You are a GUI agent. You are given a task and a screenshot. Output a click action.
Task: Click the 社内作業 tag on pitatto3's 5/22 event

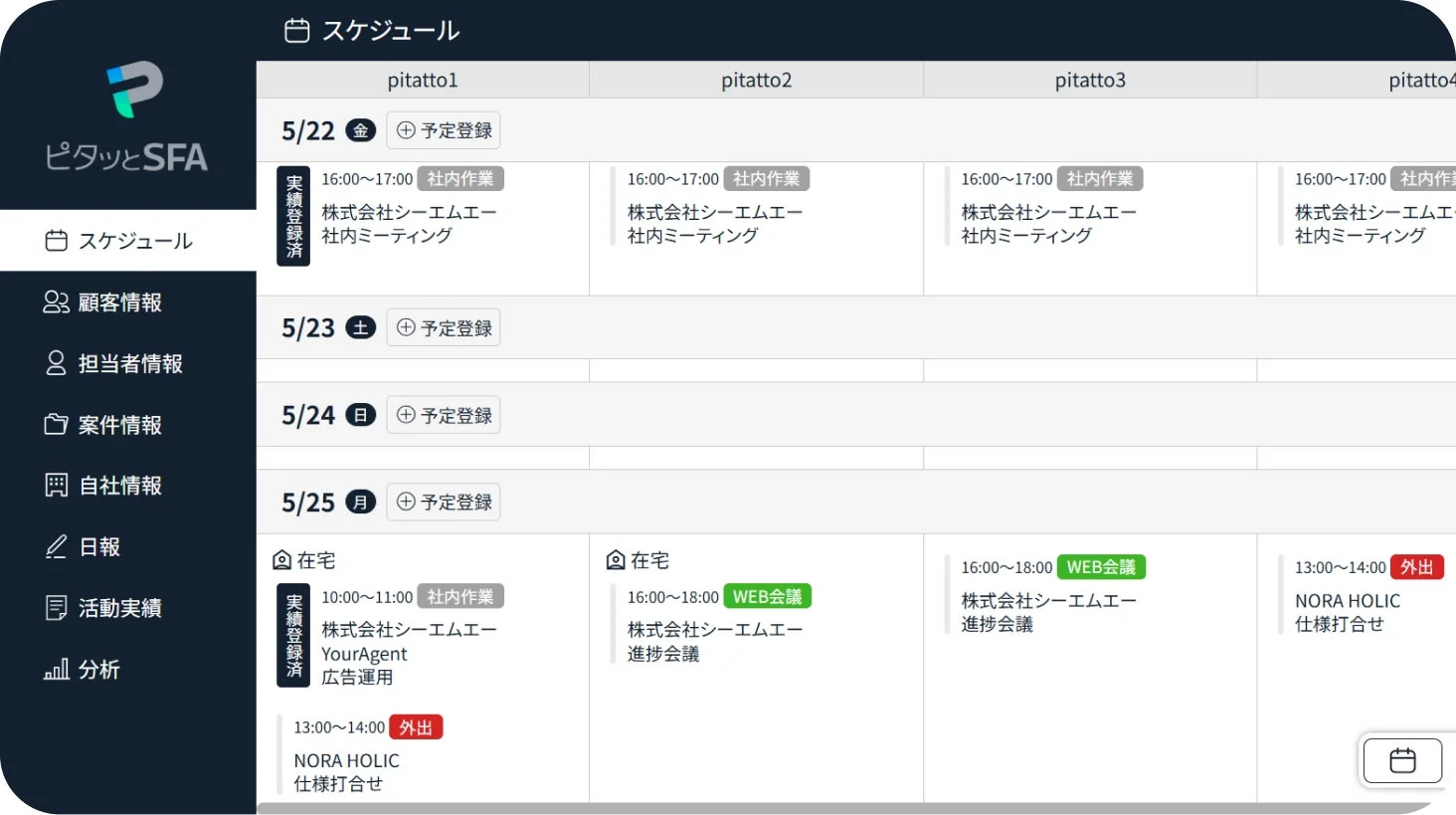point(1100,179)
